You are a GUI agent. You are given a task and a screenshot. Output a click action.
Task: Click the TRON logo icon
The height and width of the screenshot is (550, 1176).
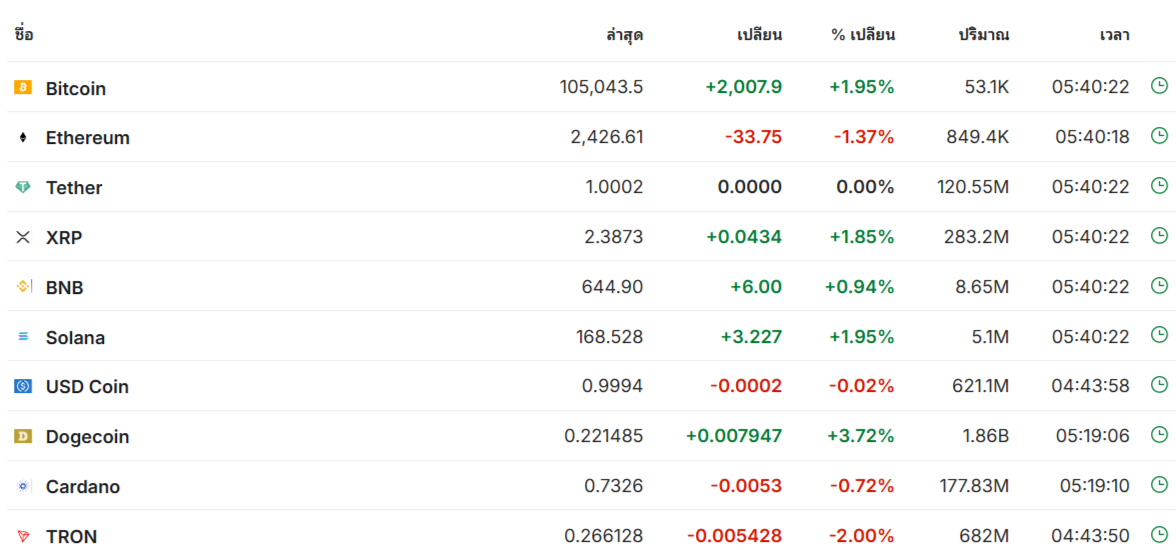click(23, 536)
